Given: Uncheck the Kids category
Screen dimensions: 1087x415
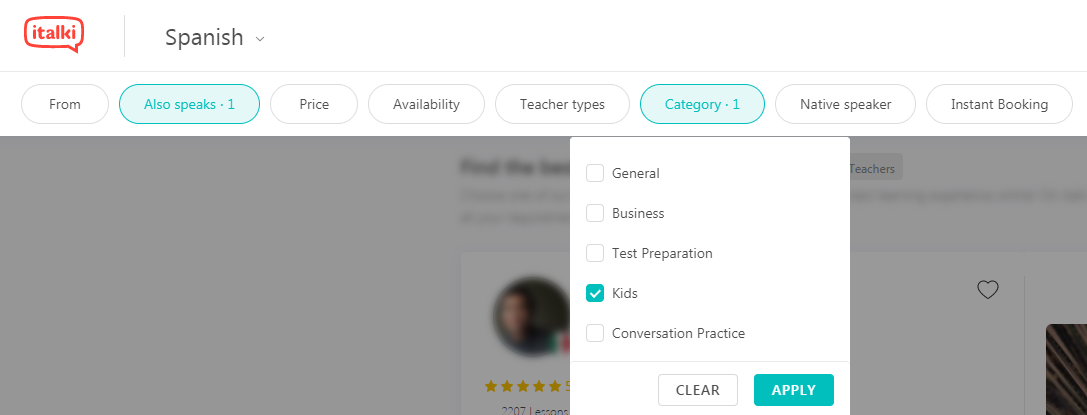Looking at the screenshot, I should 595,293.
